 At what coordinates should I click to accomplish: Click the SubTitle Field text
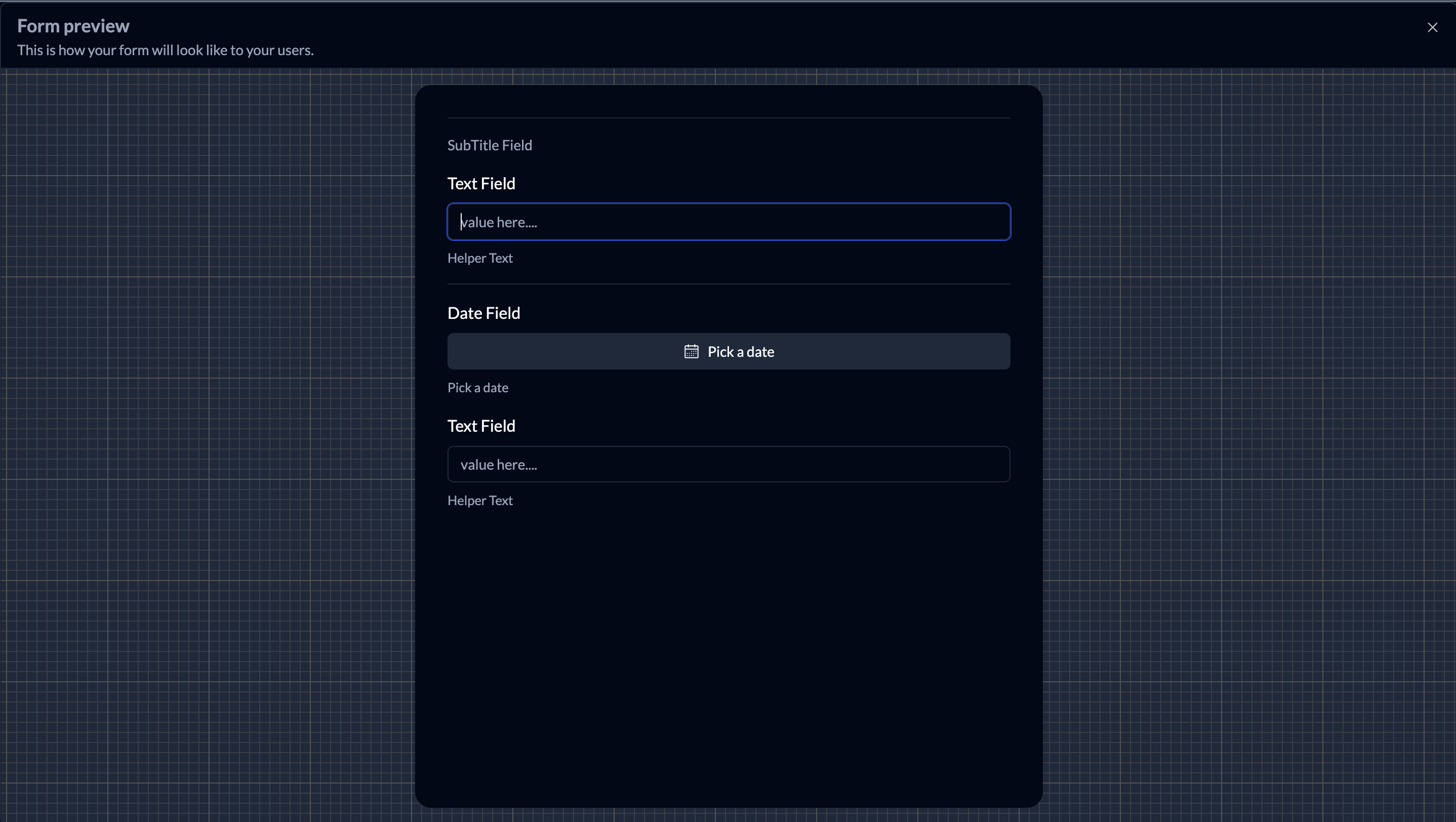tap(490, 145)
